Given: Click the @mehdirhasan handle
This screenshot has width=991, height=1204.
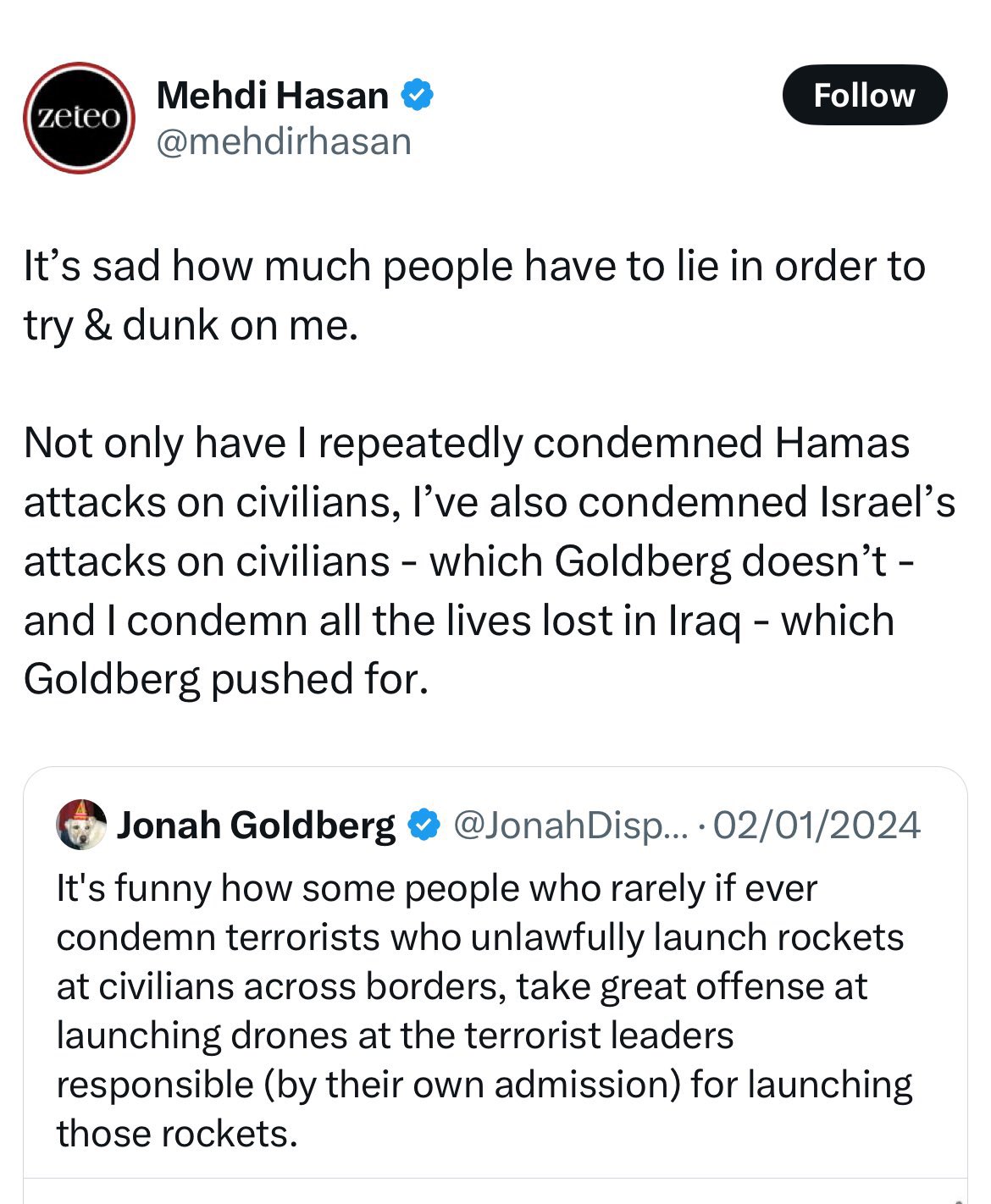Looking at the screenshot, I should tap(284, 141).
